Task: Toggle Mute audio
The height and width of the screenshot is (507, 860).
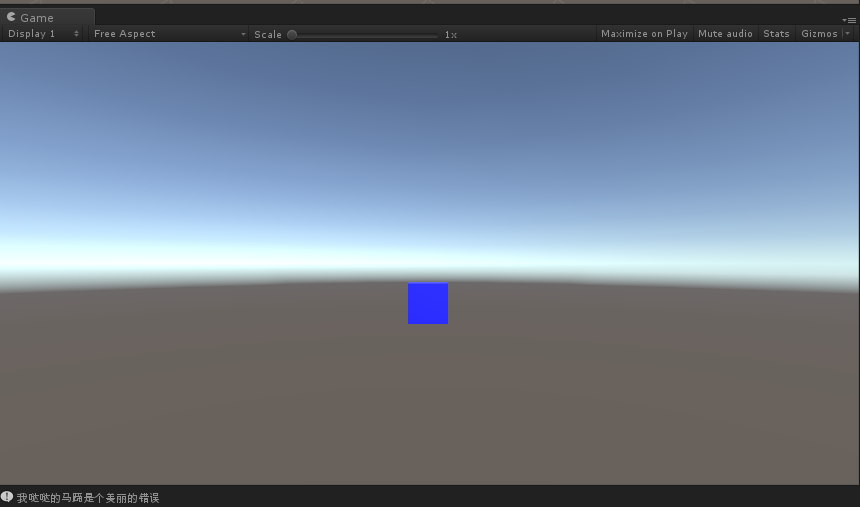Action: pos(725,33)
